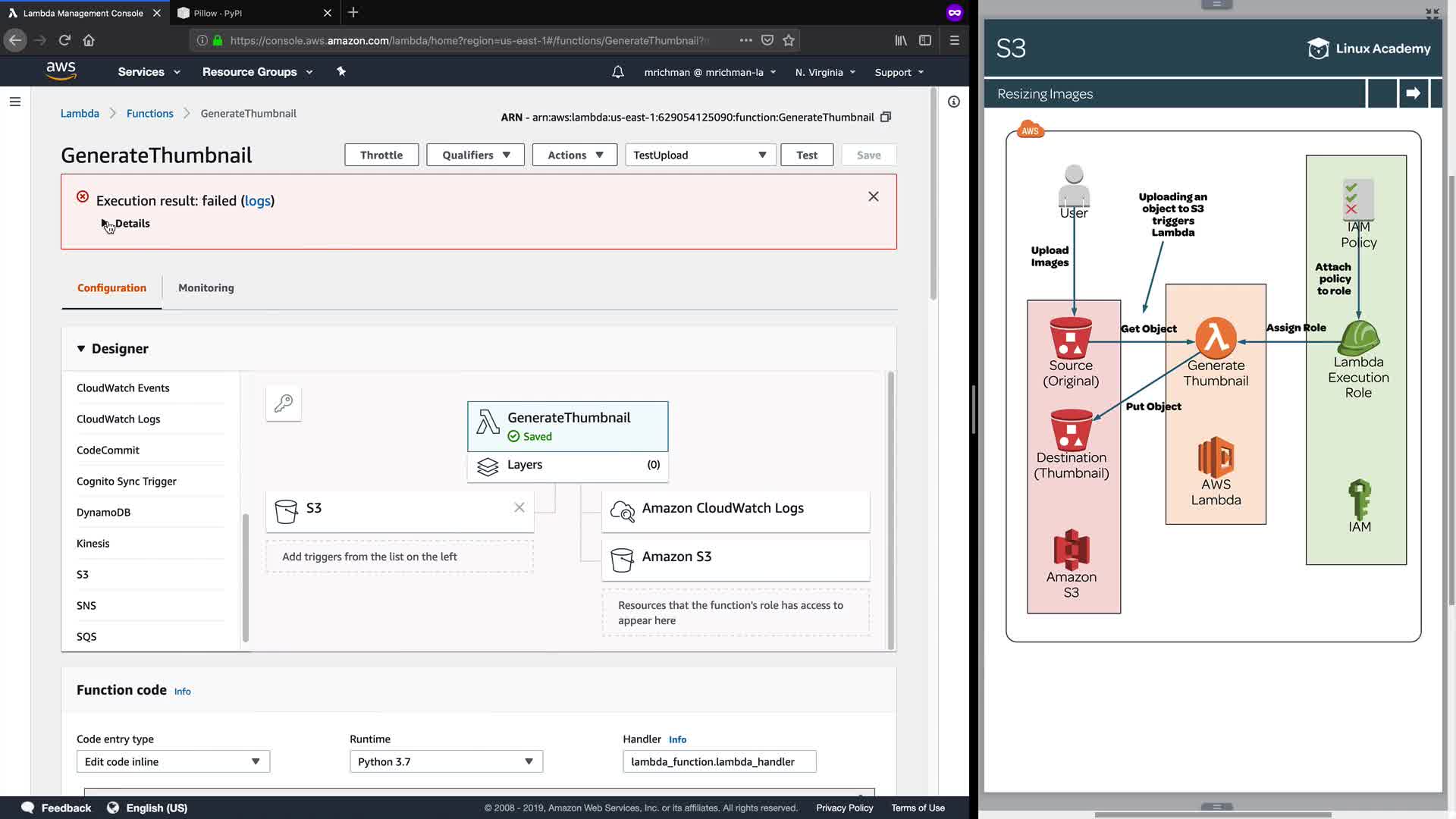The image size is (1456, 819).
Task: Collapse the Designer section
Action: pos(81,349)
